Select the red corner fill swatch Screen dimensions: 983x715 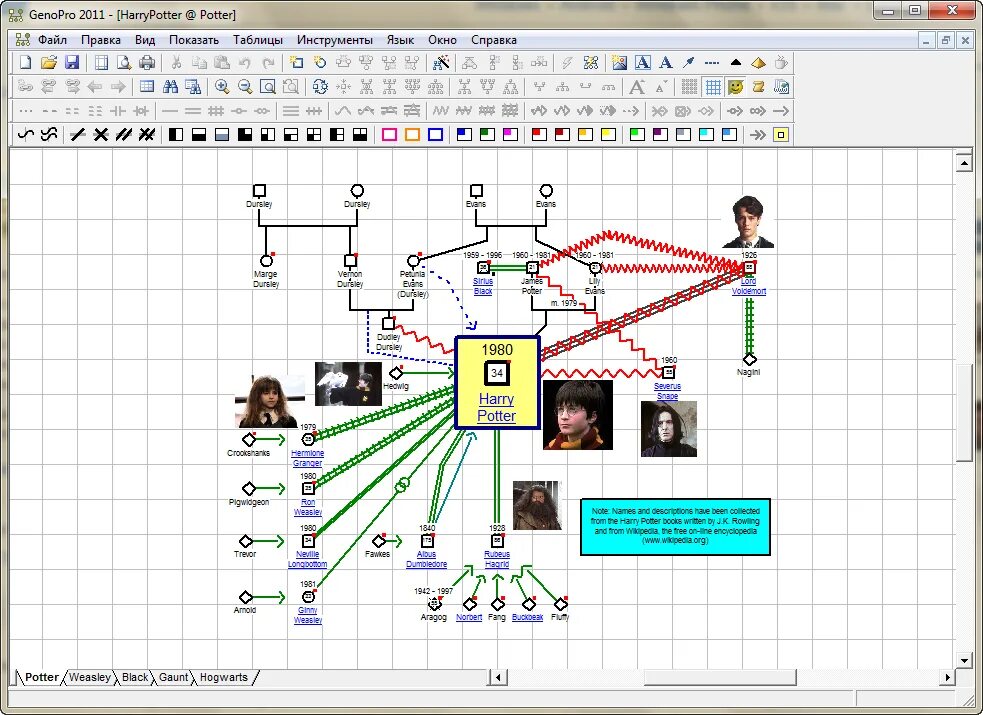pyautogui.click(x=539, y=134)
